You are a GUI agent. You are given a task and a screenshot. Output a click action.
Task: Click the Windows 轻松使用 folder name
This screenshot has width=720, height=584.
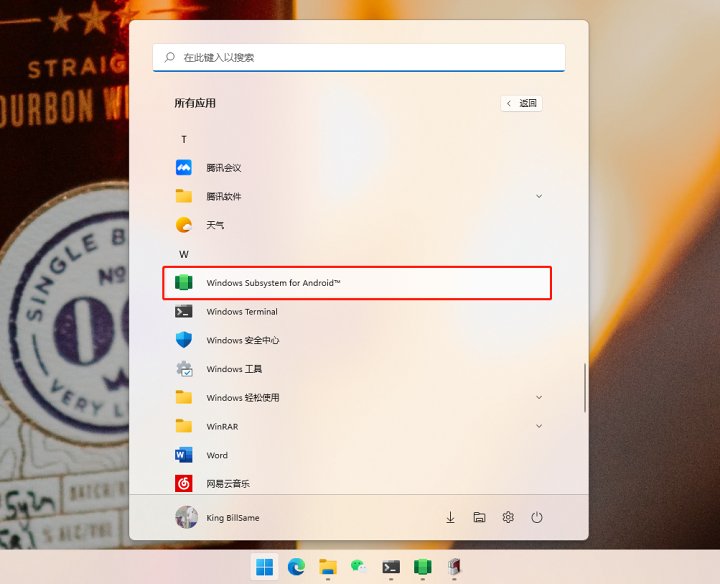(x=242, y=398)
